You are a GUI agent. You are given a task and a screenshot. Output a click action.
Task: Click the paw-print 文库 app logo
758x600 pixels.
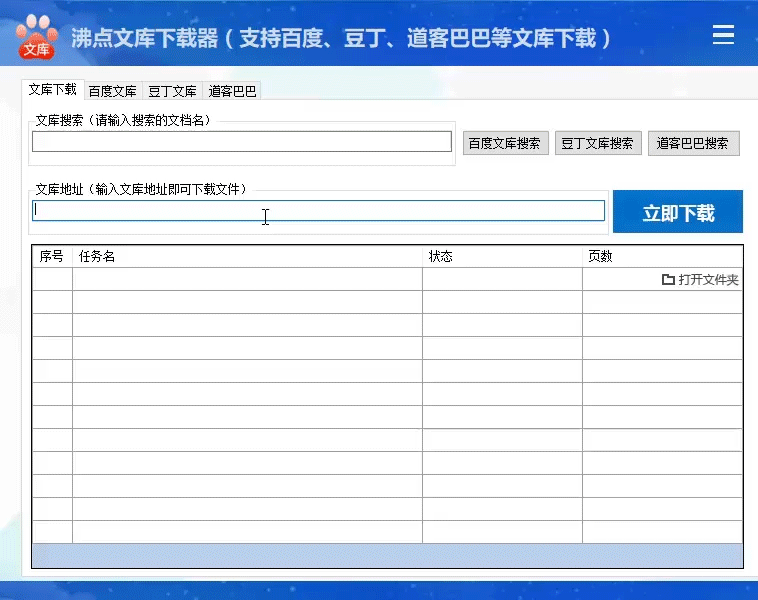pyautogui.click(x=36, y=36)
